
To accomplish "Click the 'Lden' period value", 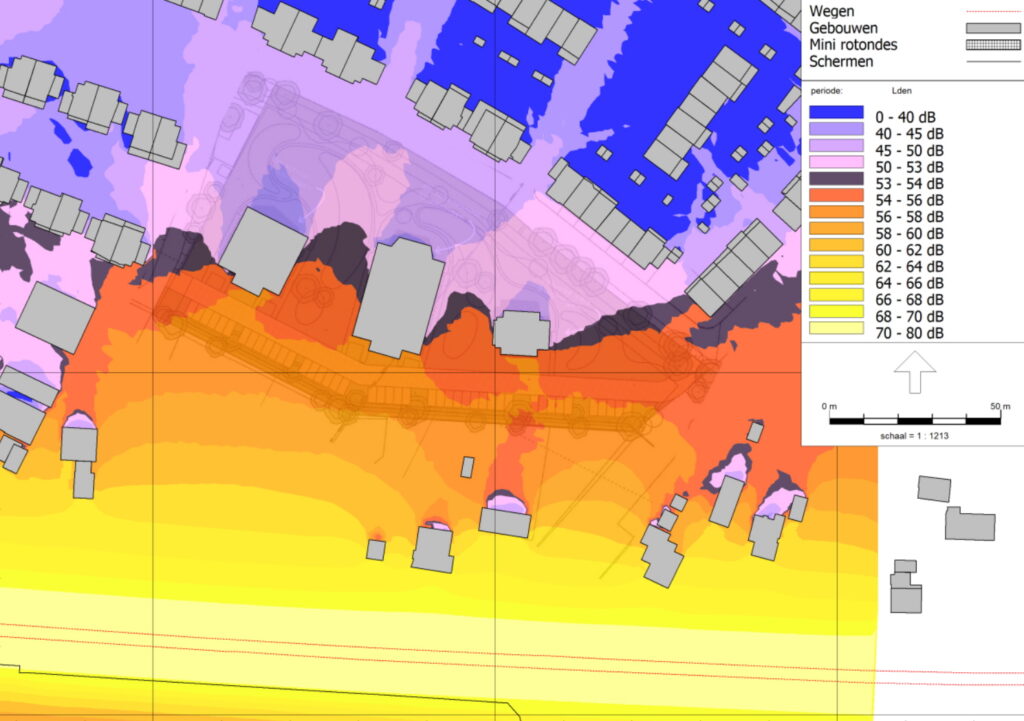I will point(901,91).
